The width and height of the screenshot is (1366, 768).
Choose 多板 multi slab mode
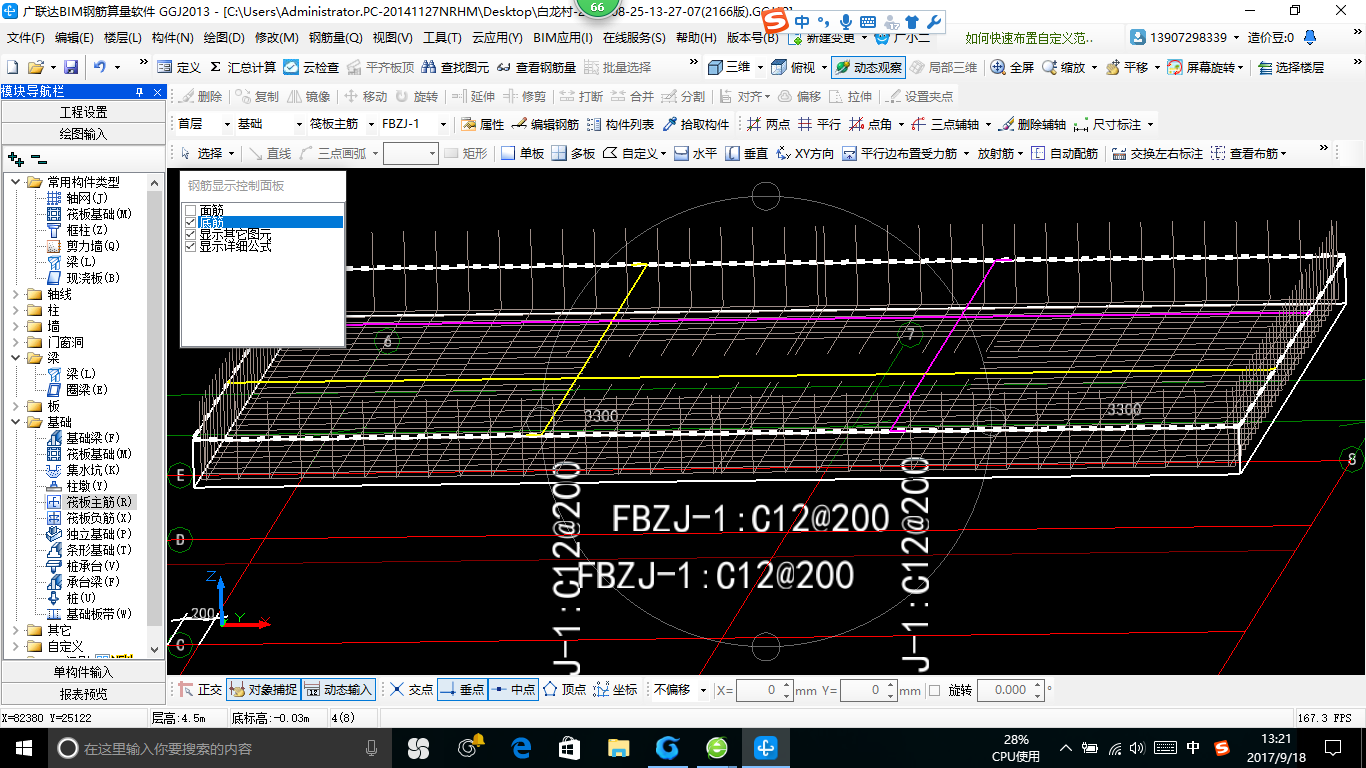574,153
